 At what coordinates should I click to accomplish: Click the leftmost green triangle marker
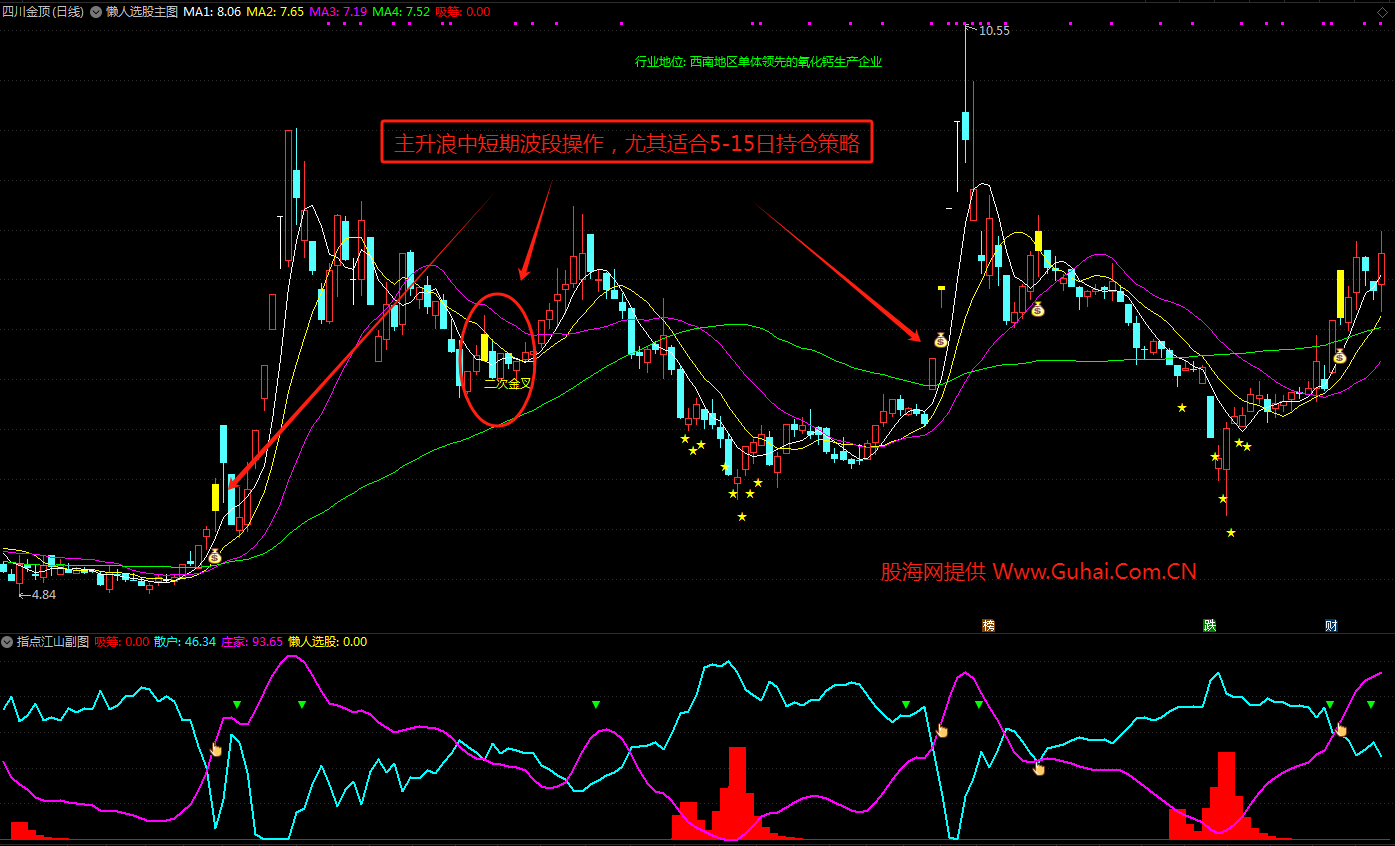tap(237, 705)
